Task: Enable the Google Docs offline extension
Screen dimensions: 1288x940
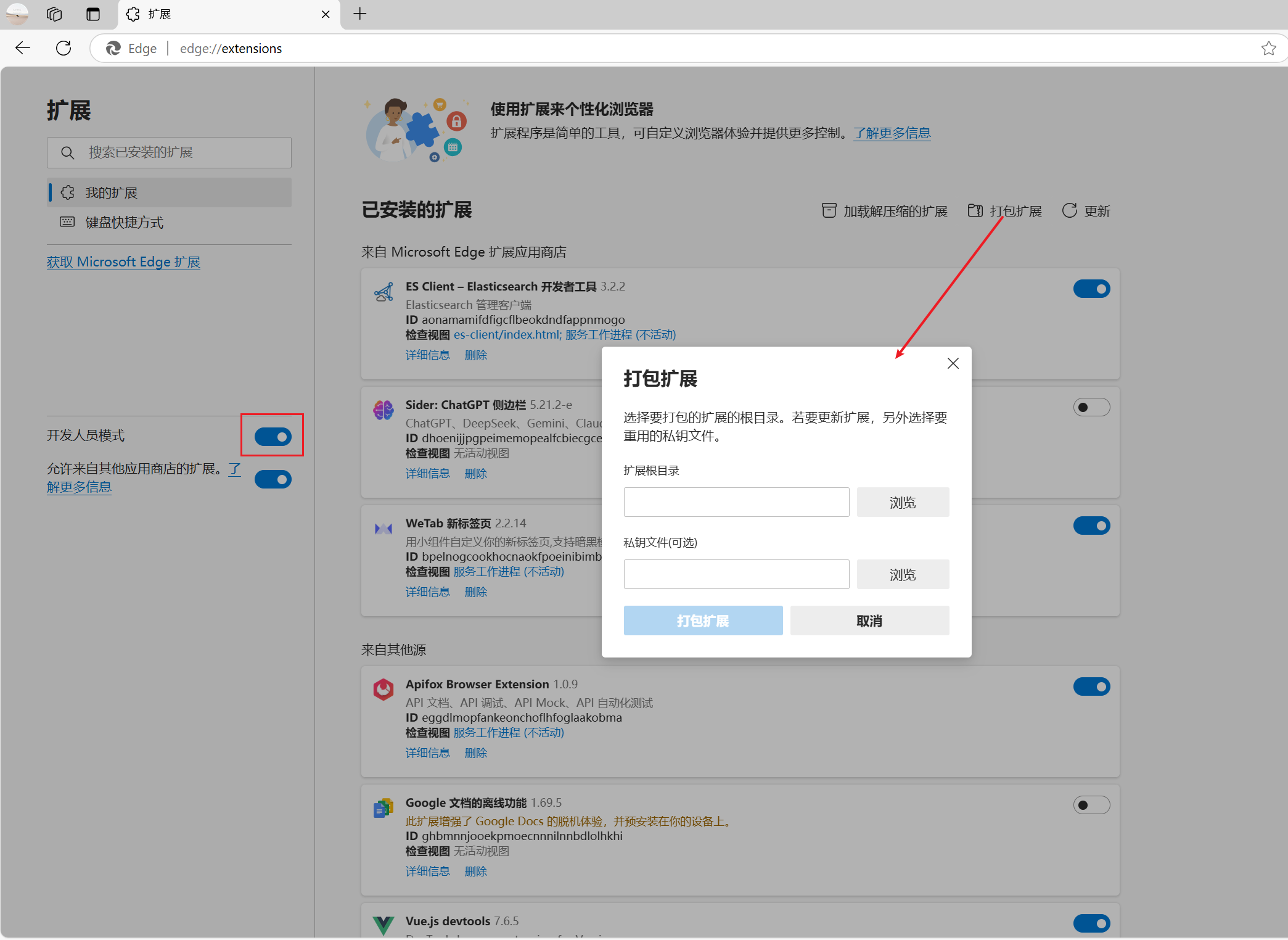Action: point(1091,805)
